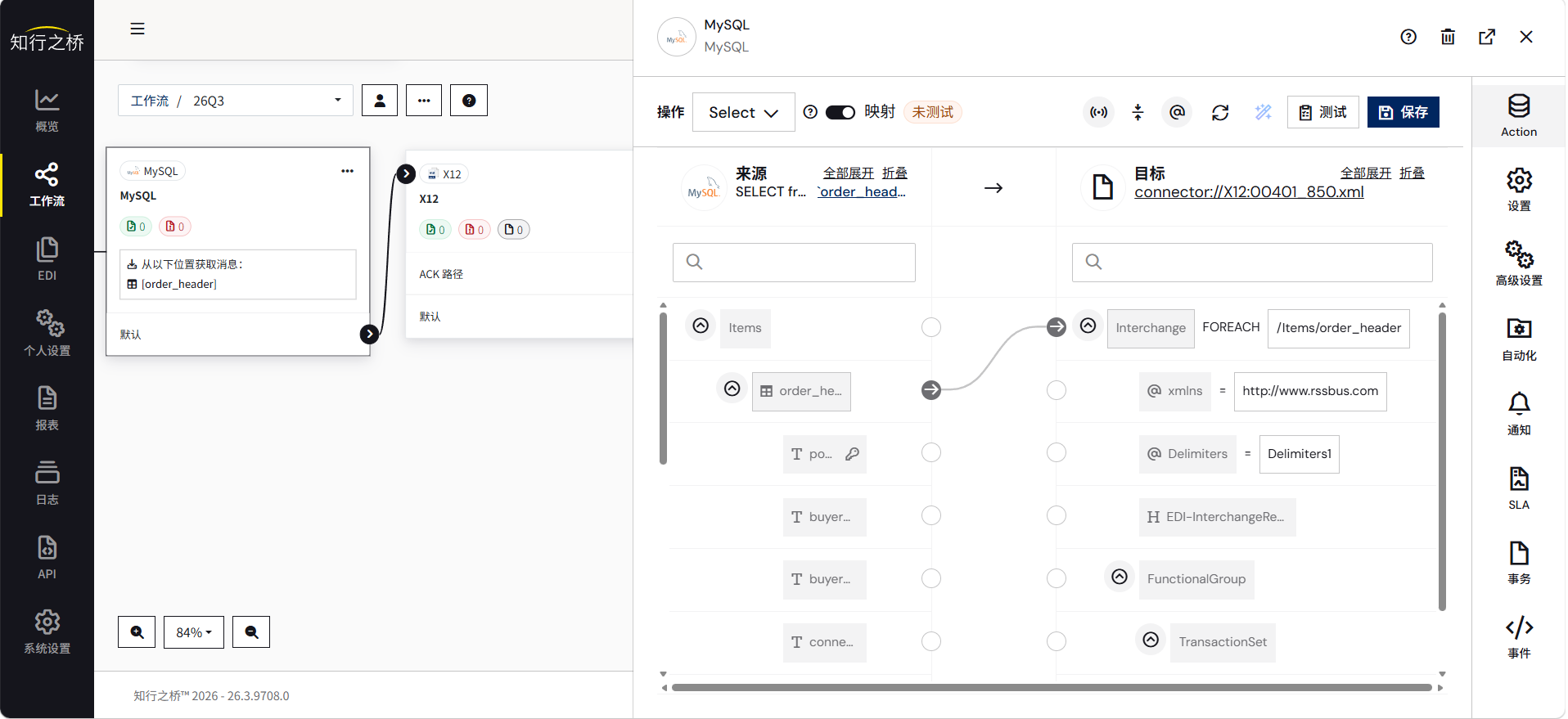Click the 未测试 untested status badge
Screen dimensions: 1568x719
click(933, 112)
